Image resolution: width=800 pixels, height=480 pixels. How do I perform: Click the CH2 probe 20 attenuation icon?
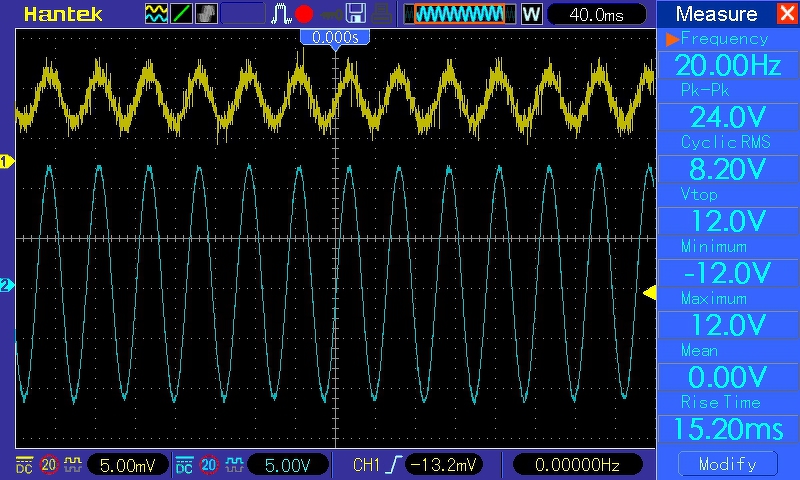click(x=209, y=465)
